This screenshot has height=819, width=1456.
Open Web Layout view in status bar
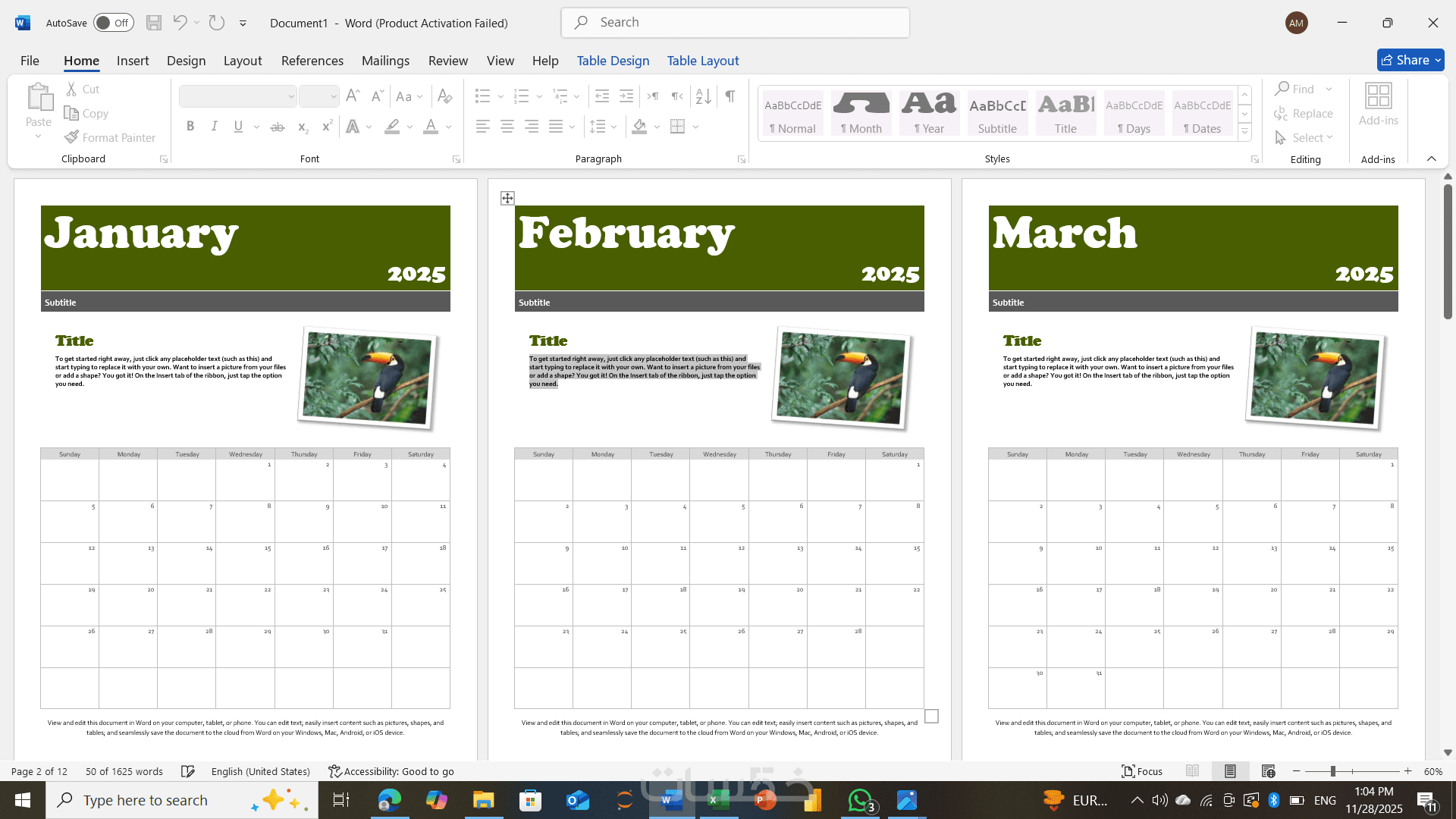point(1268,771)
